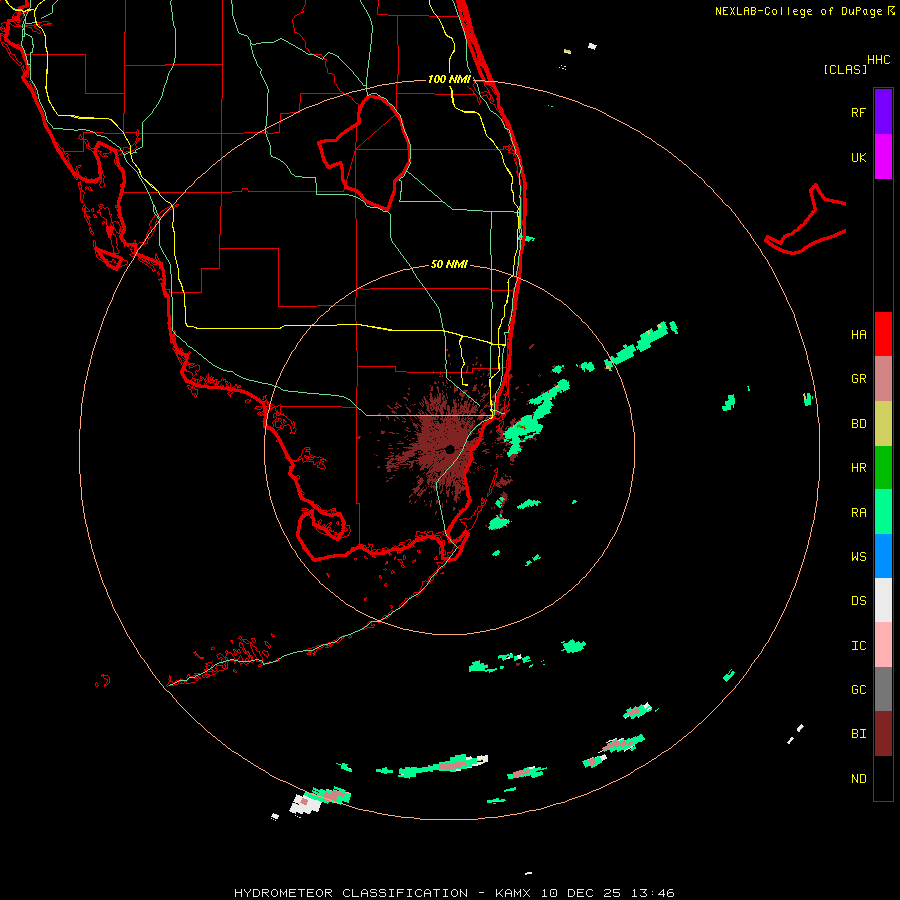
Task: Click the HA legend label
Action: coord(858,335)
